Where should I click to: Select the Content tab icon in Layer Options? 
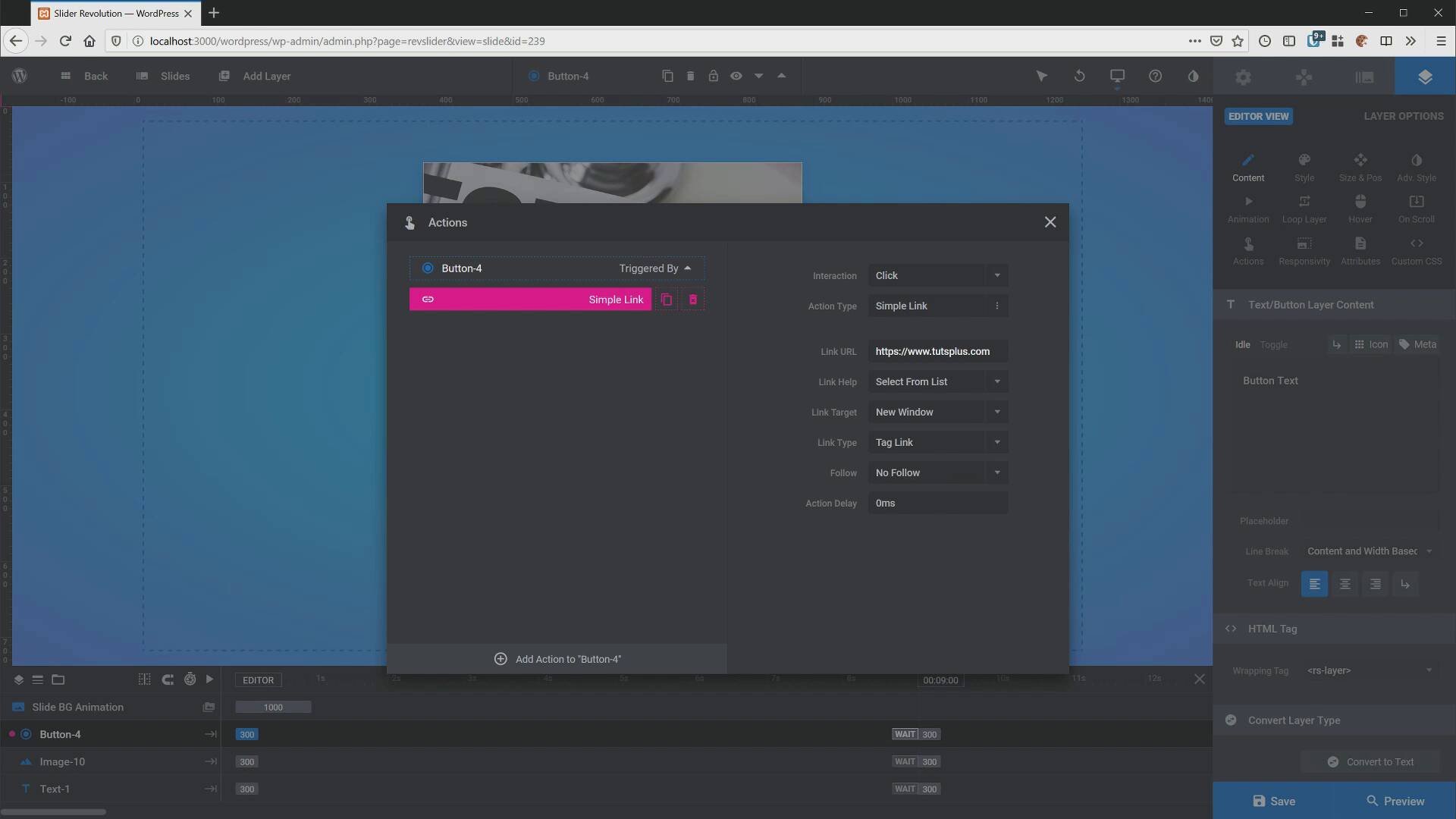[1248, 165]
